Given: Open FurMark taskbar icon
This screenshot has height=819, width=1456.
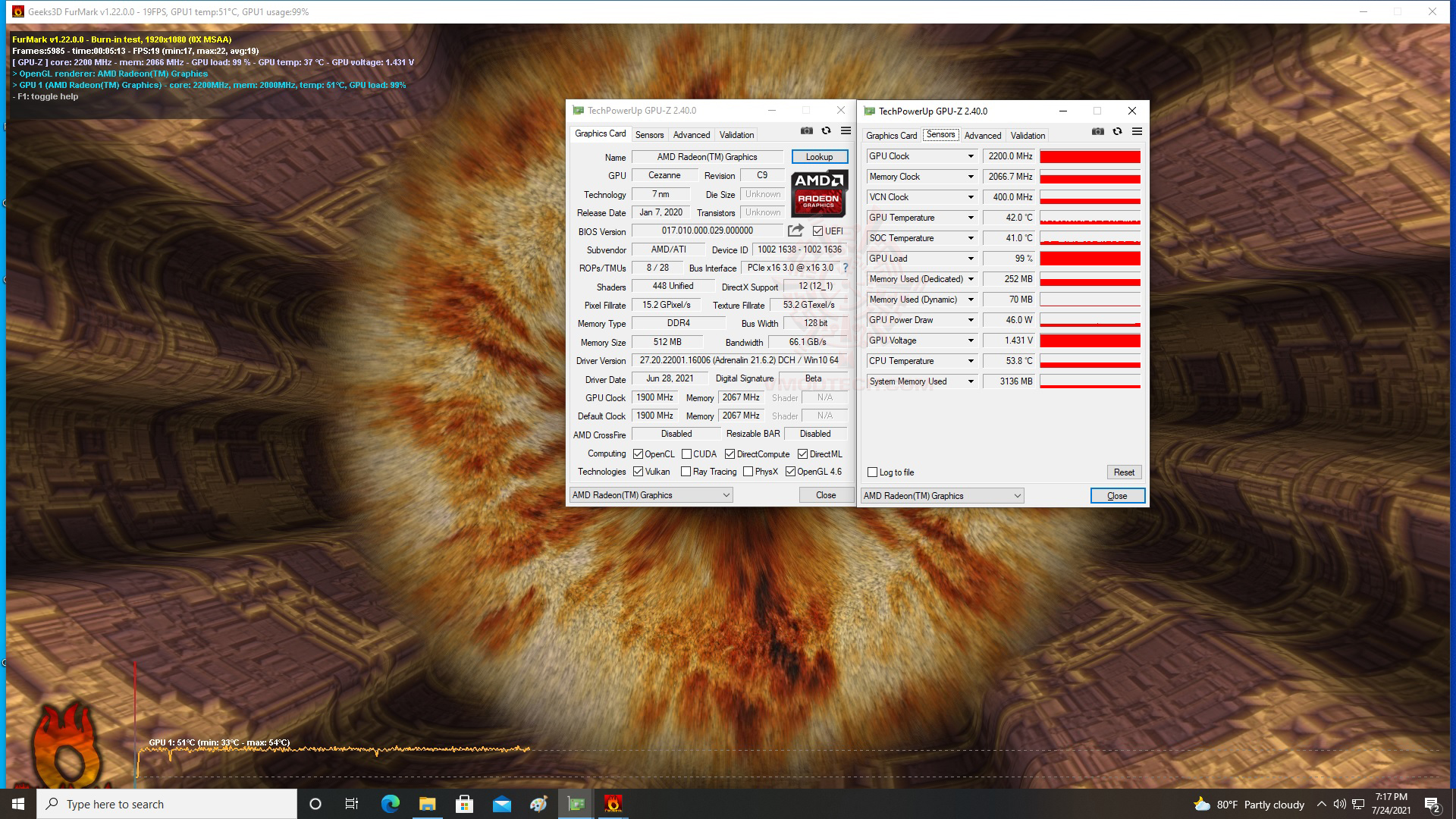Looking at the screenshot, I should 613,804.
